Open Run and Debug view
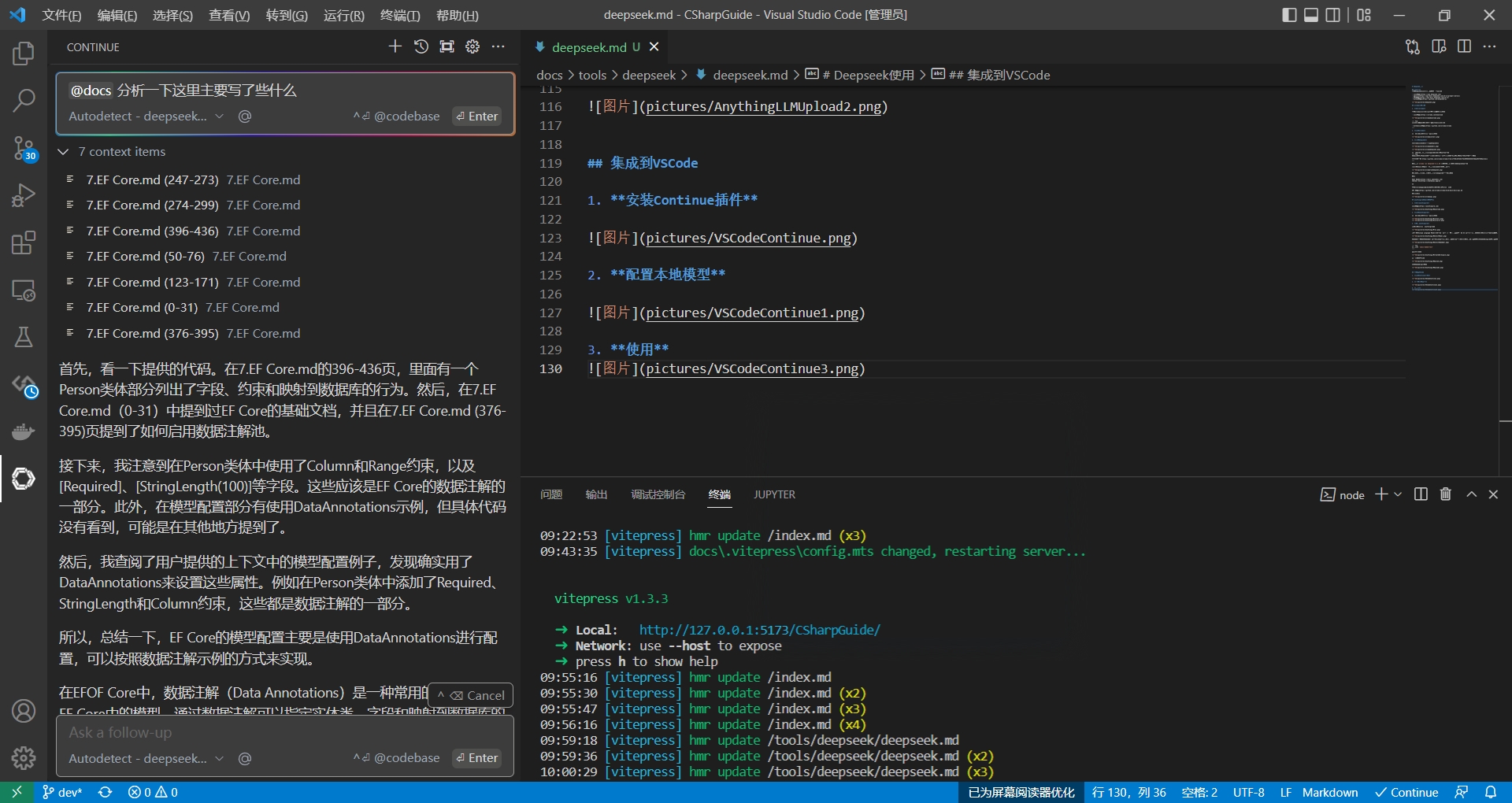1512x803 pixels. point(24,194)
